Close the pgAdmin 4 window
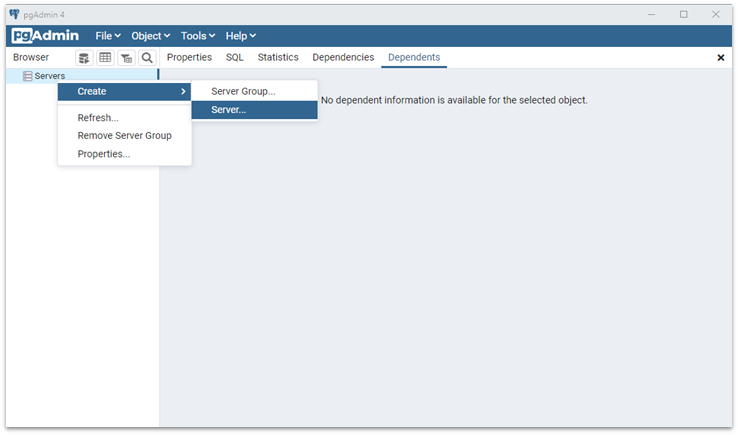Screen dimensions: 738x435 click(715, 15)
